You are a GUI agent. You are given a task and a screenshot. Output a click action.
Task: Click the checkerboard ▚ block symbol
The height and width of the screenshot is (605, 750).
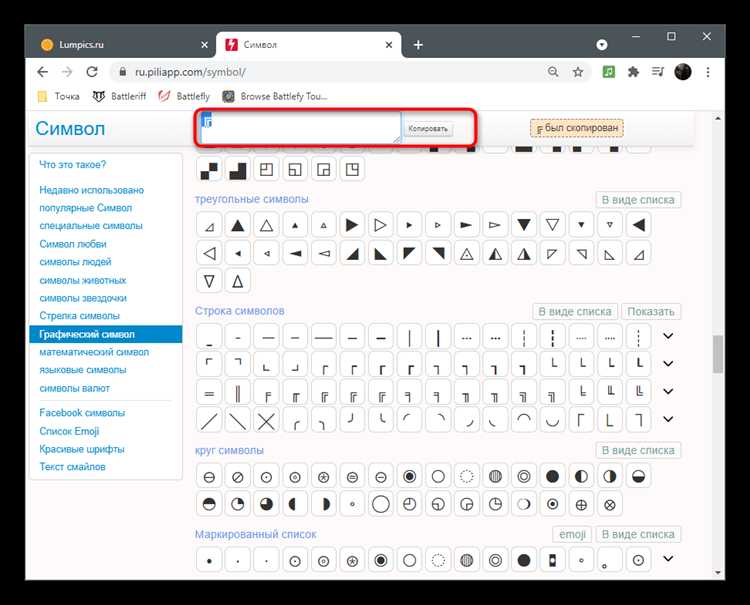209,170
